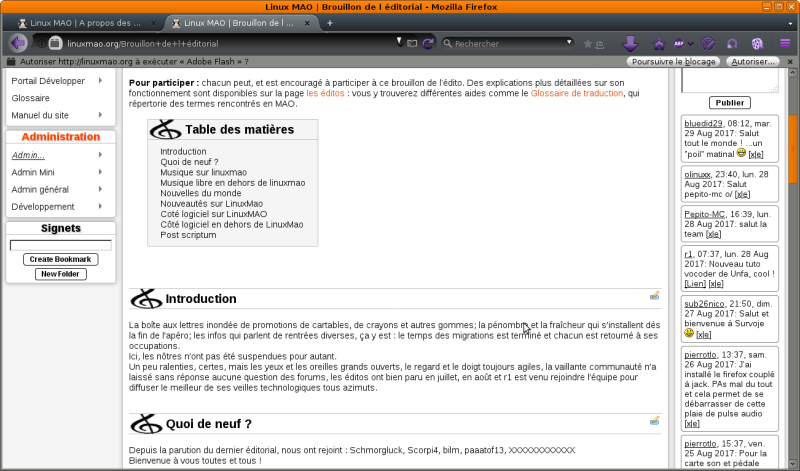The height and width of the screenshot is (471, 800).
Task: Open sub26nico user link in shoutbox
Action: point(704,304)
